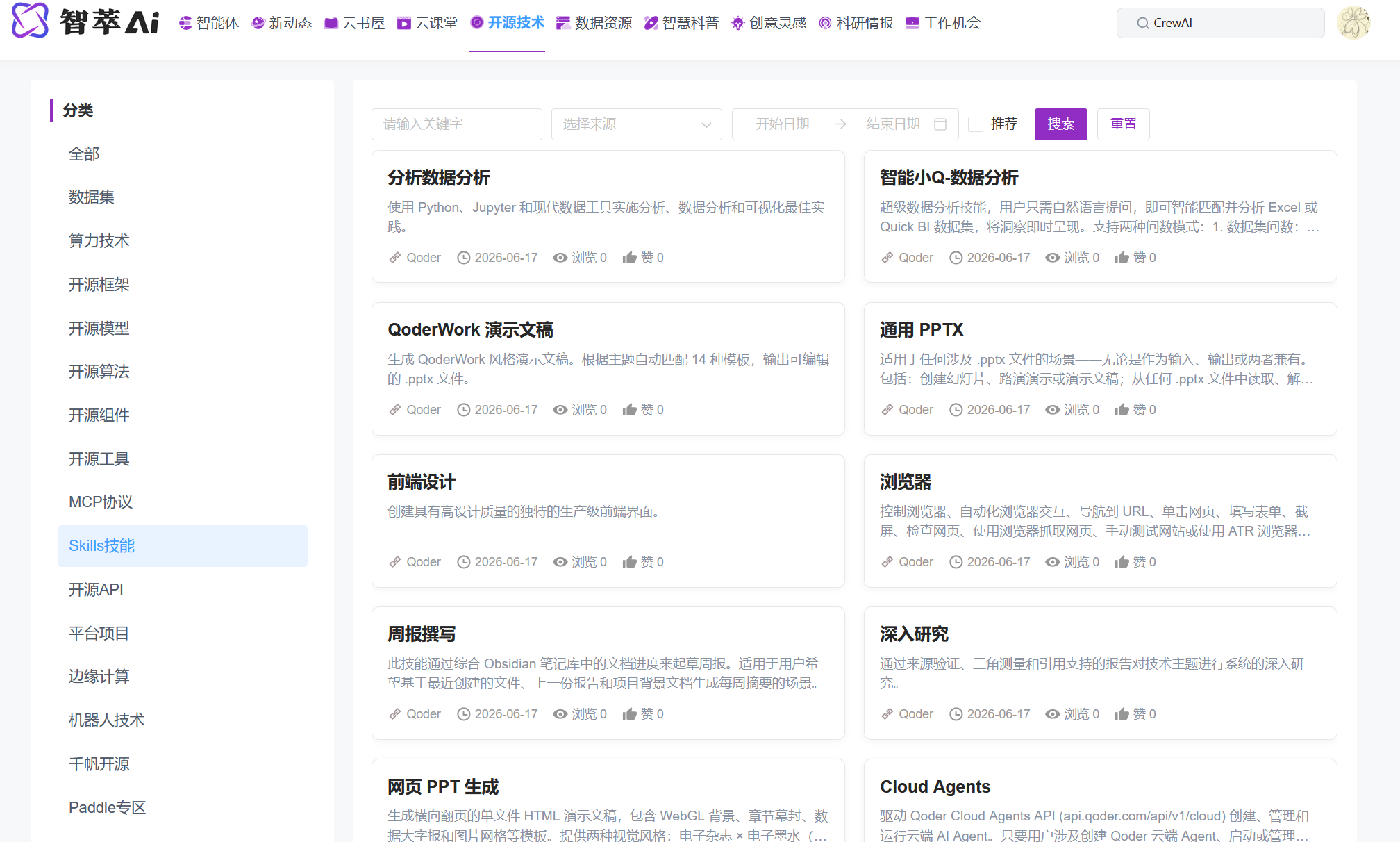Like the QoderWork 演示文稿 card

click(x=630, y=410)
